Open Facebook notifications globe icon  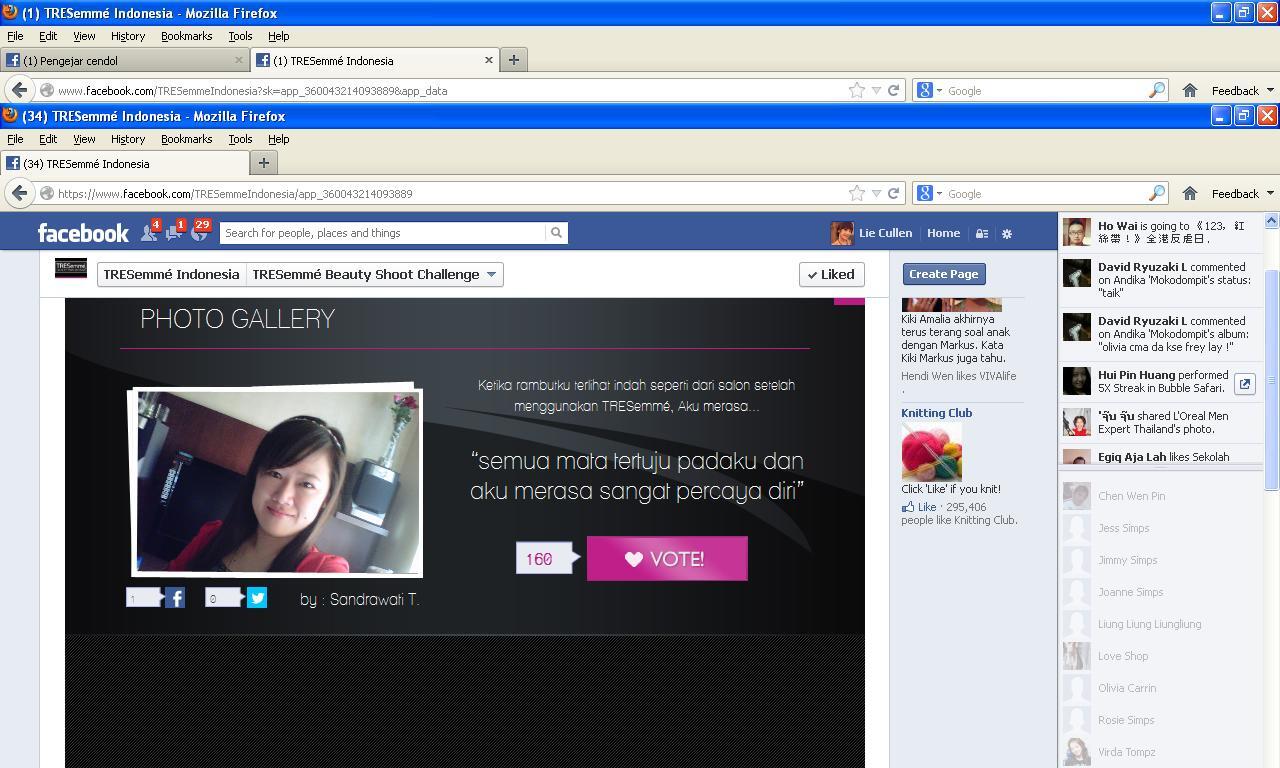pyautogui.click(x=199, y=233)
